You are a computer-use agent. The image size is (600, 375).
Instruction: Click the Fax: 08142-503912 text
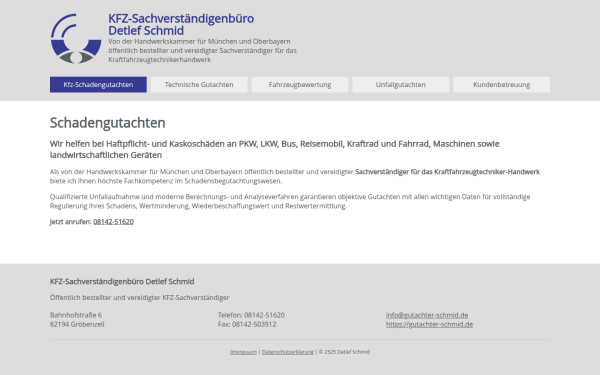[x=247, y=324]
